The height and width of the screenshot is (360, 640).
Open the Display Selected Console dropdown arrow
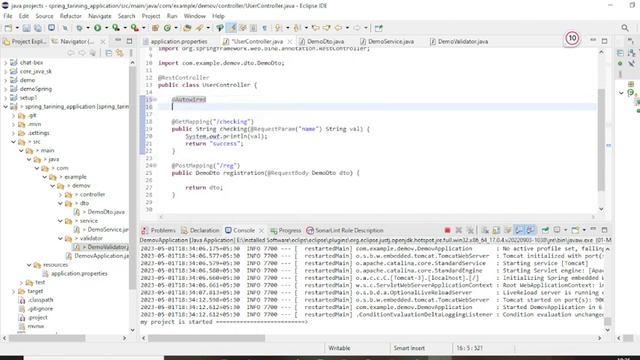(x=565, y=230)
